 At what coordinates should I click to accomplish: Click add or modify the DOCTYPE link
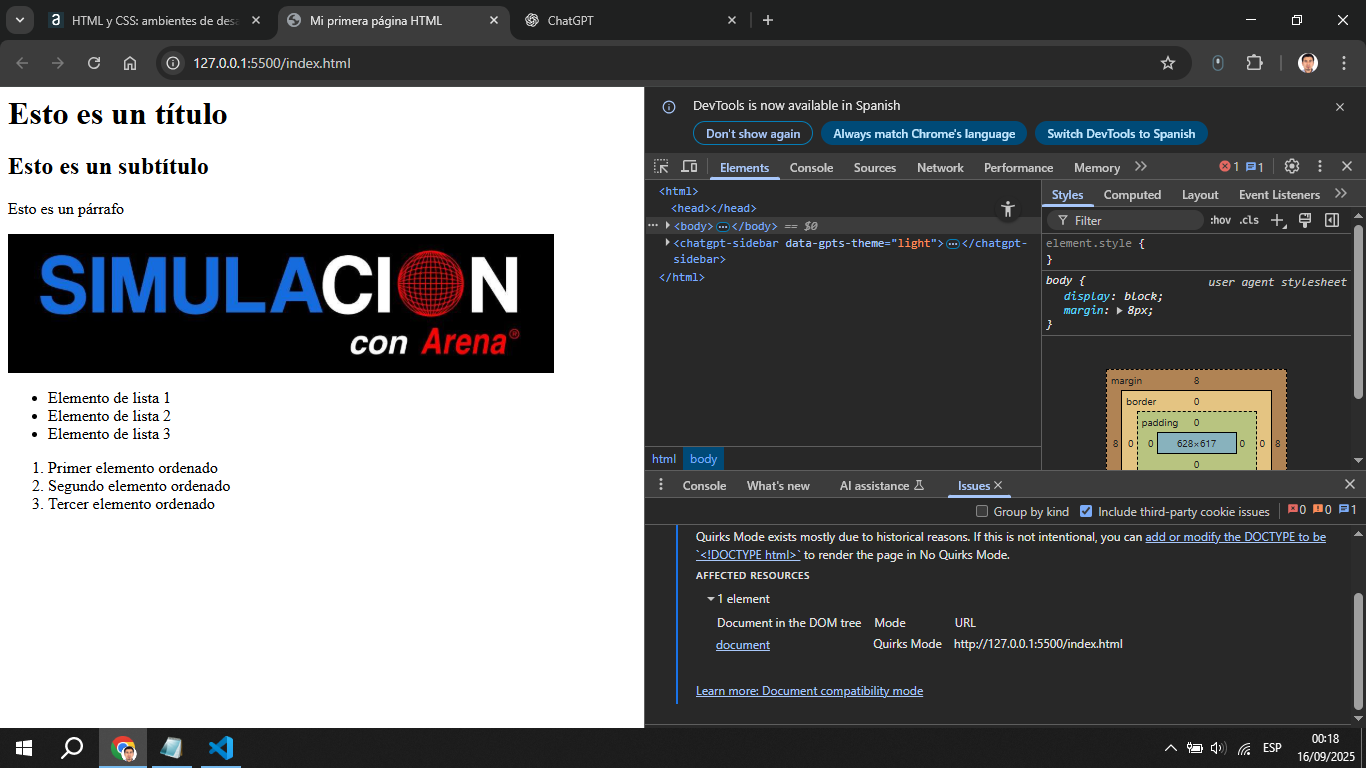point(1236,537)
